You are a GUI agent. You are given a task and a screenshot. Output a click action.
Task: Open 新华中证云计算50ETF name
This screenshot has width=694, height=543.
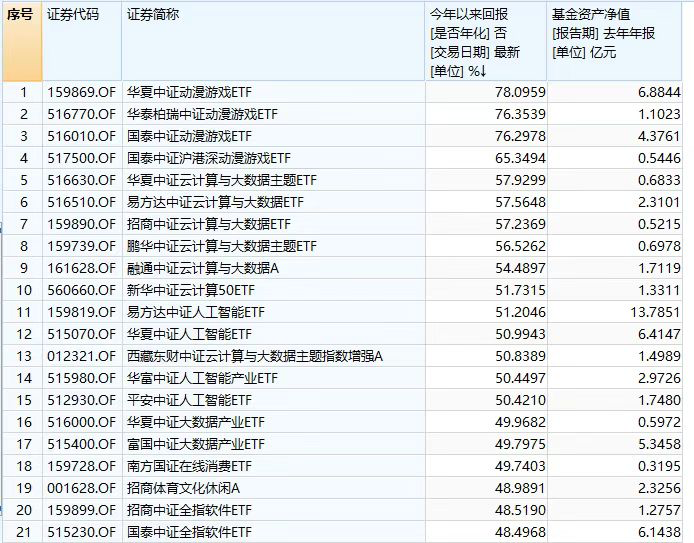tap(191, 290)
